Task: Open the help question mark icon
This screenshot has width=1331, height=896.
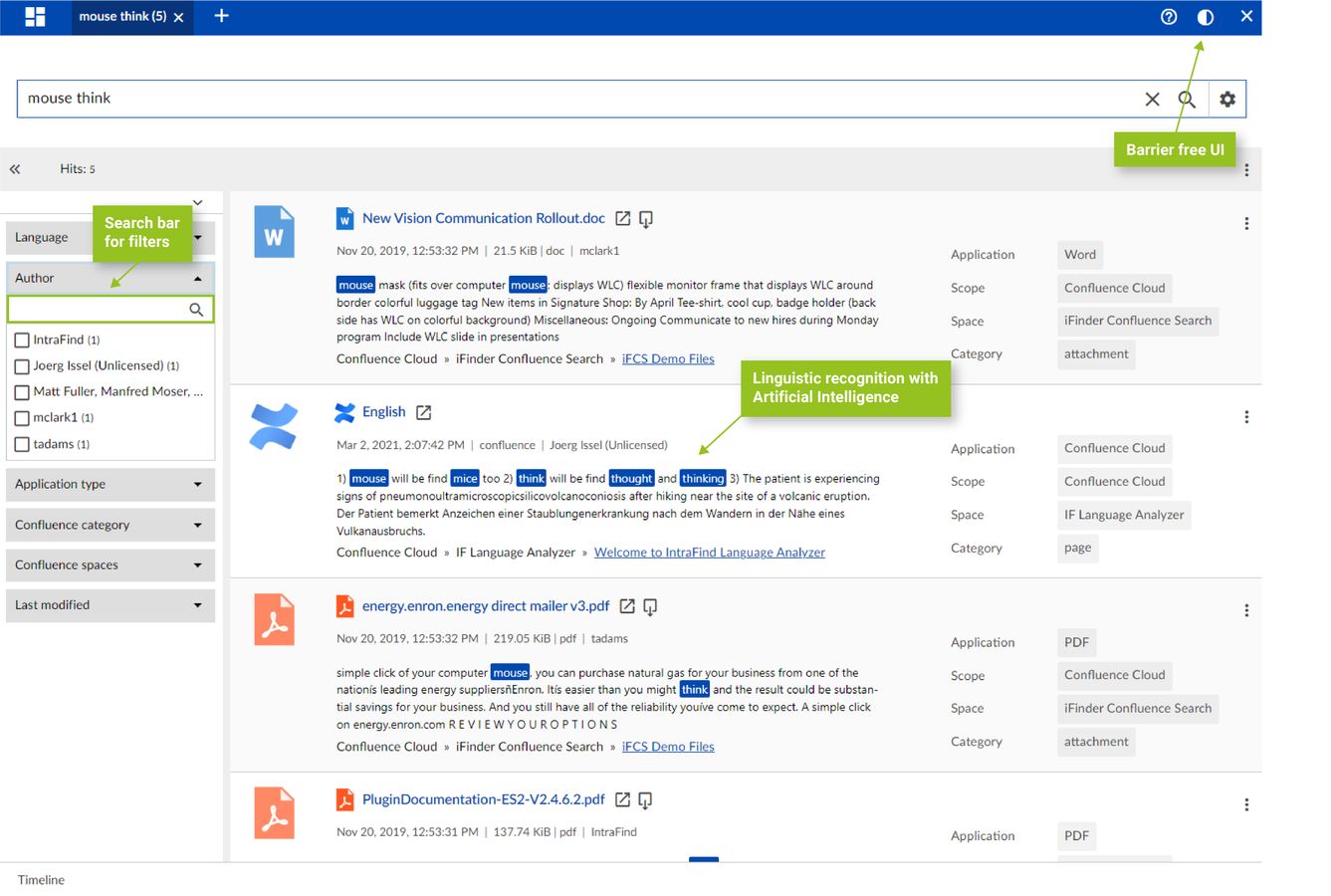Action: [1169, 17]
